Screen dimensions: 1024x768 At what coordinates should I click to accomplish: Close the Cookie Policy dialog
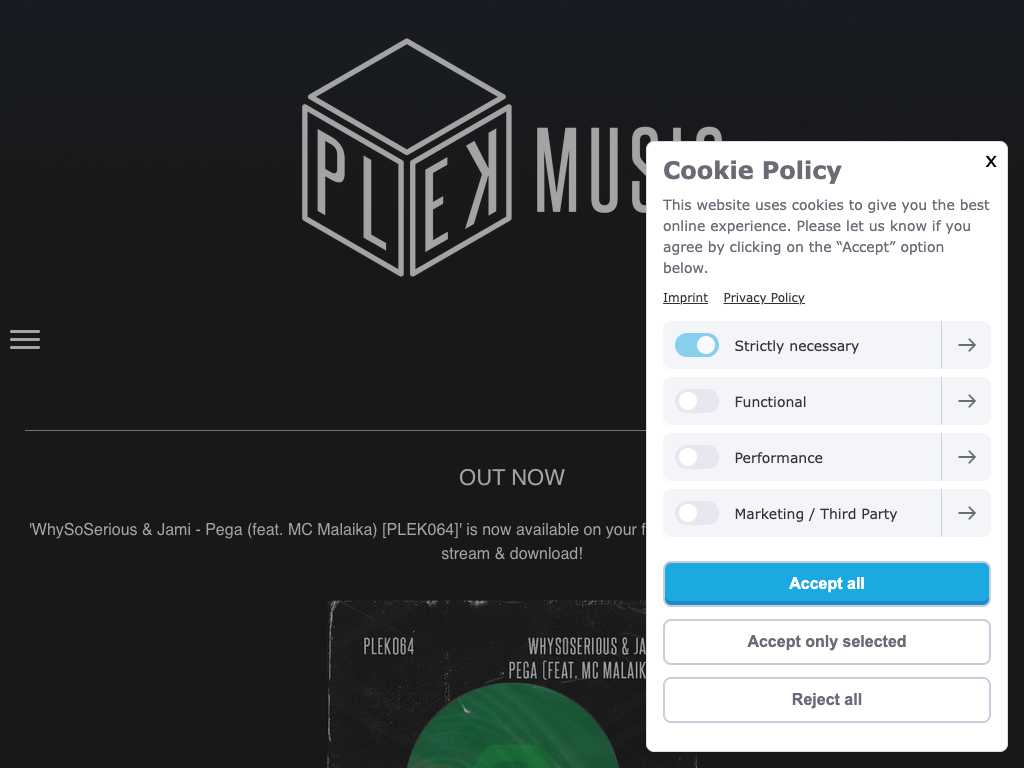point(990,161)
